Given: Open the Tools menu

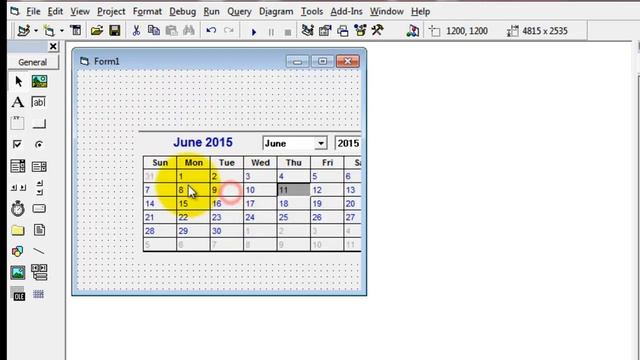Looking at the screenshot, I should (x=312, y=11).
